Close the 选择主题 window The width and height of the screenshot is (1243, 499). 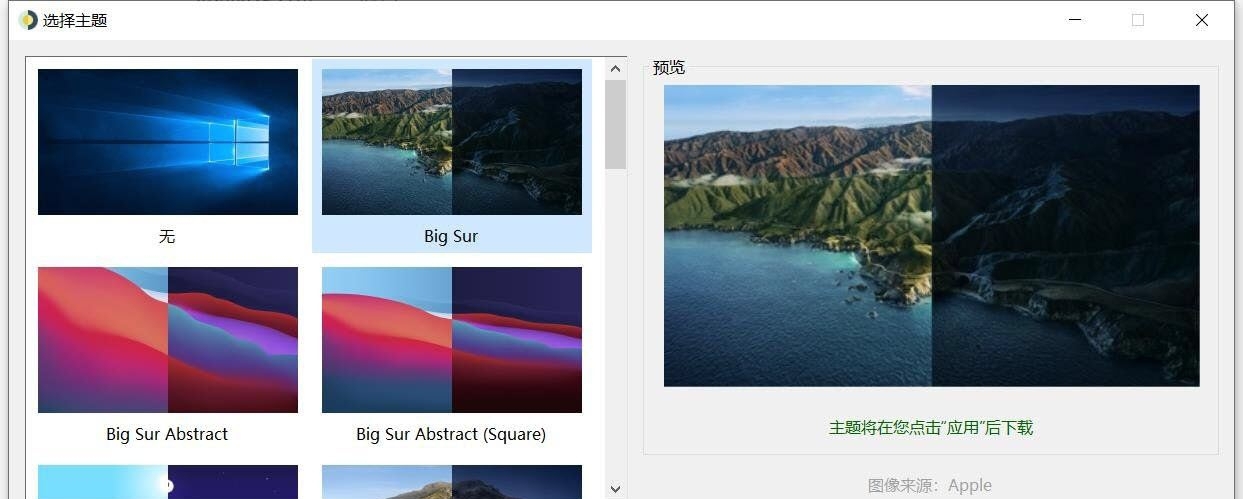point(1202,20)
